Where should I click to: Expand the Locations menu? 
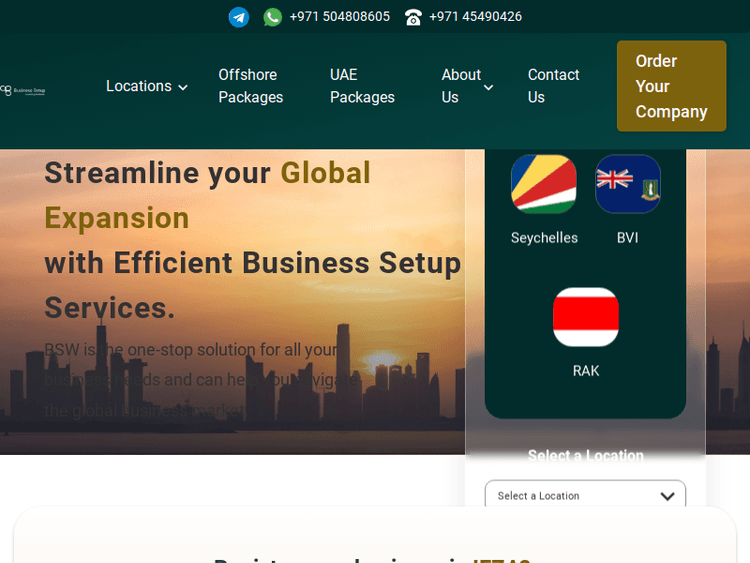146,86
